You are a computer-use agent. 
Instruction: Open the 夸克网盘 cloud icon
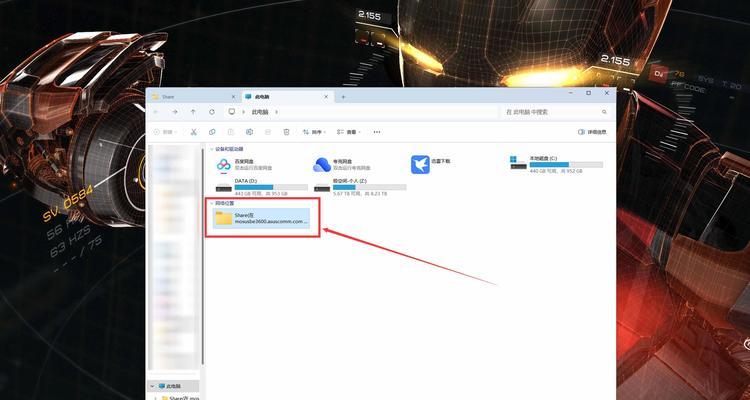(321, 165)
